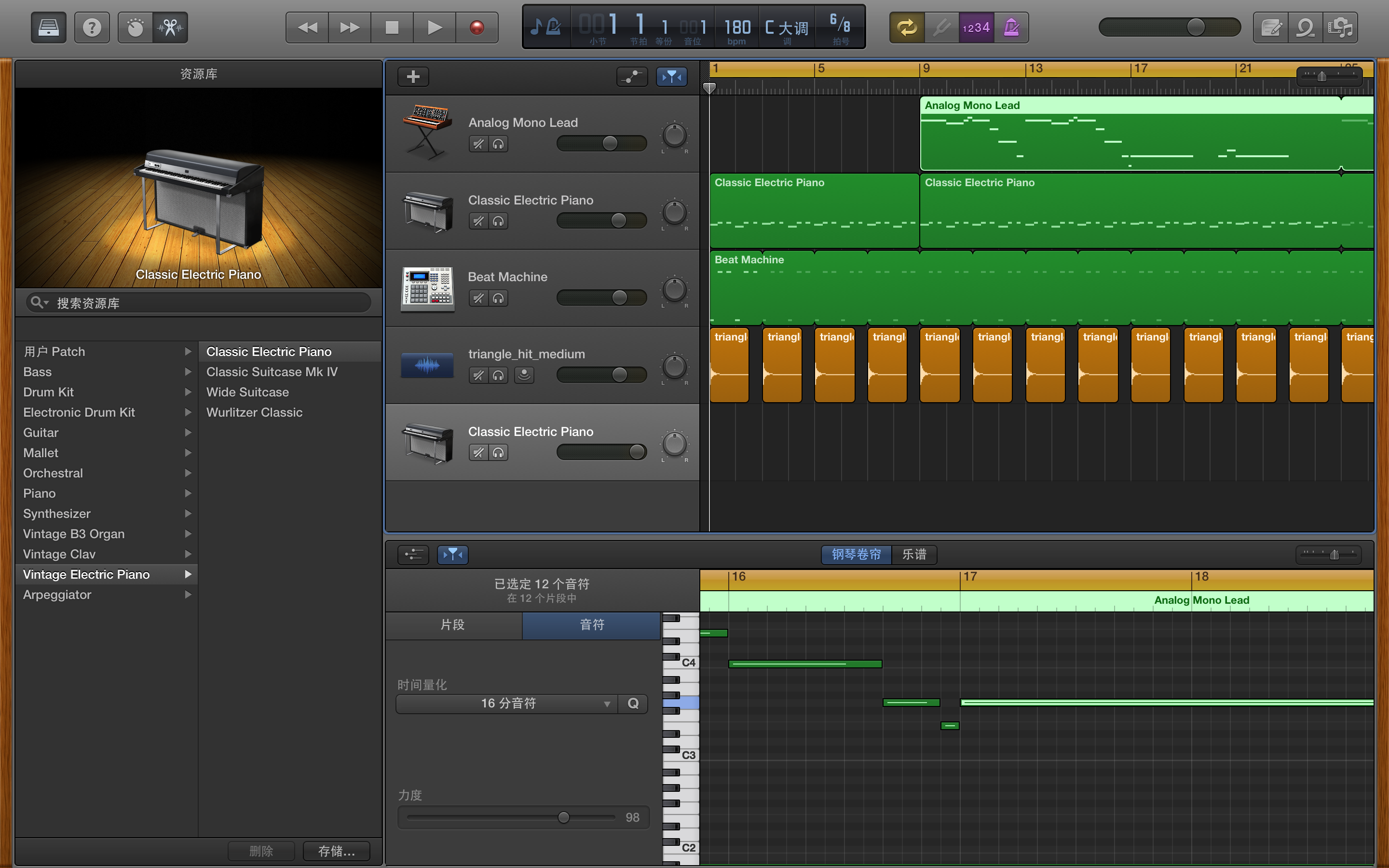Screen dimensions: 1389x868
Task: Adjust pan knob of Beat Machine track
Action: 674,290
